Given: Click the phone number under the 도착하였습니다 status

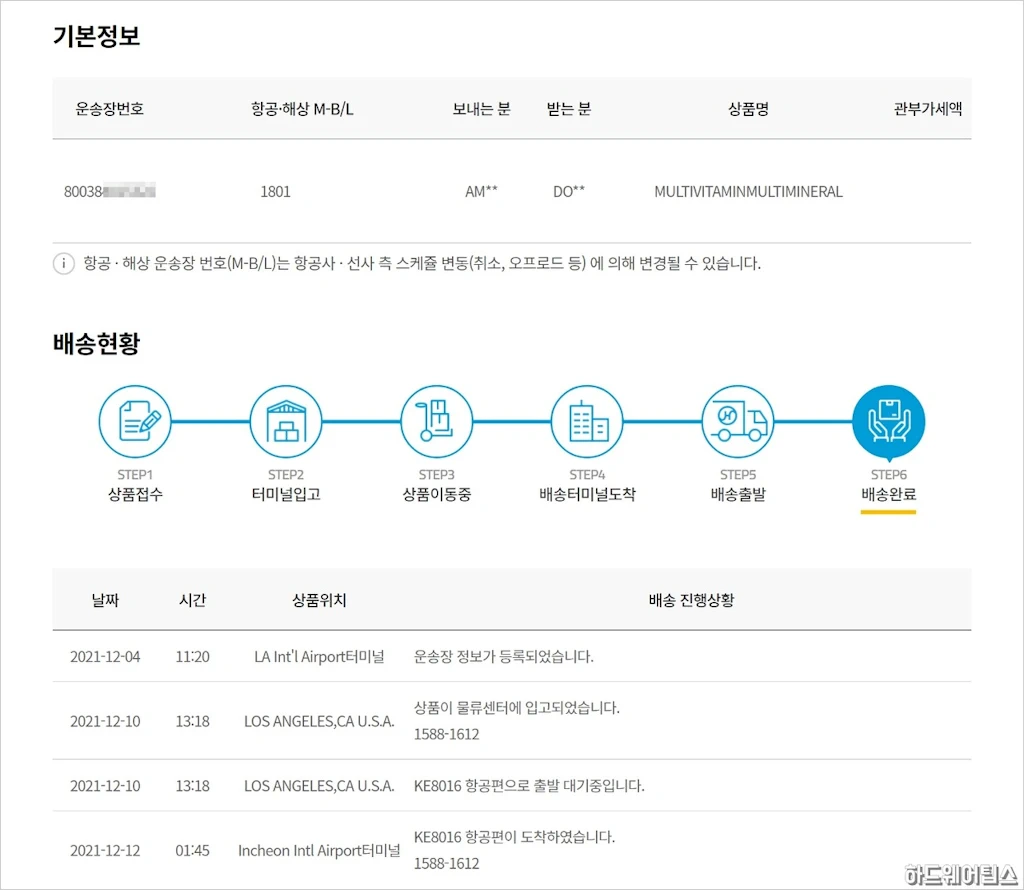Looking at the screenshot, I should point(447,864).
